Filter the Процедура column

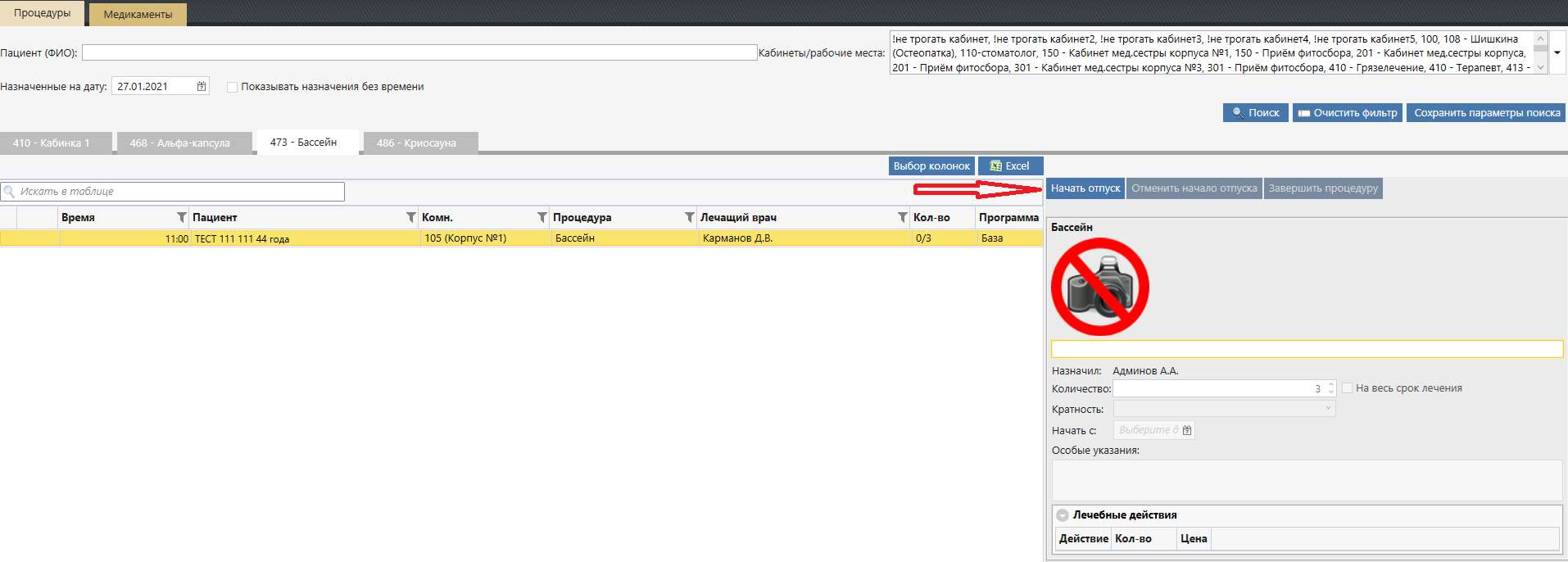(690, 217)
